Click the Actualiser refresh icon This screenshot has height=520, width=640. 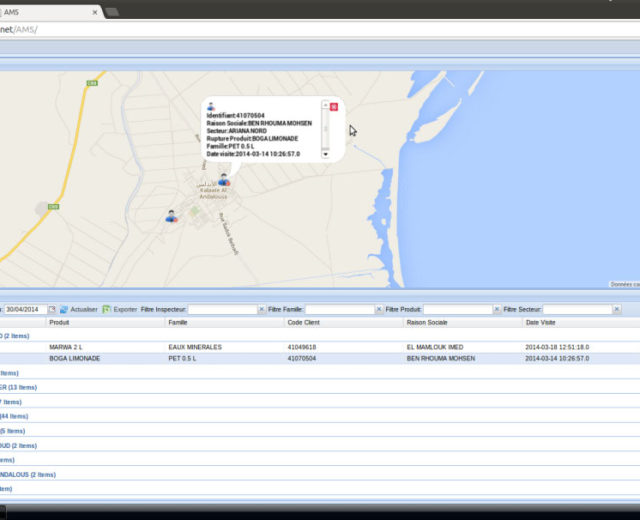coord(64,310)
